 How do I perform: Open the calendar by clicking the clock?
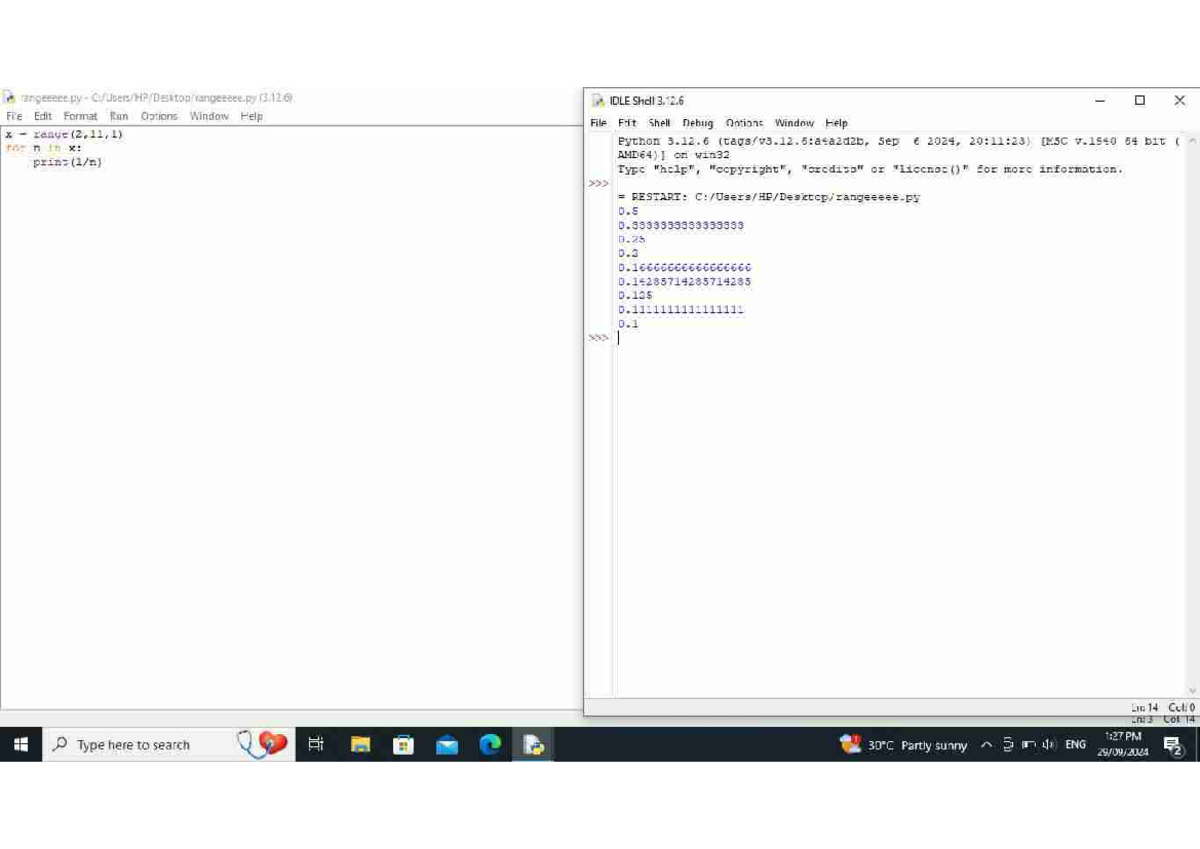click(x=1124, y=744)
